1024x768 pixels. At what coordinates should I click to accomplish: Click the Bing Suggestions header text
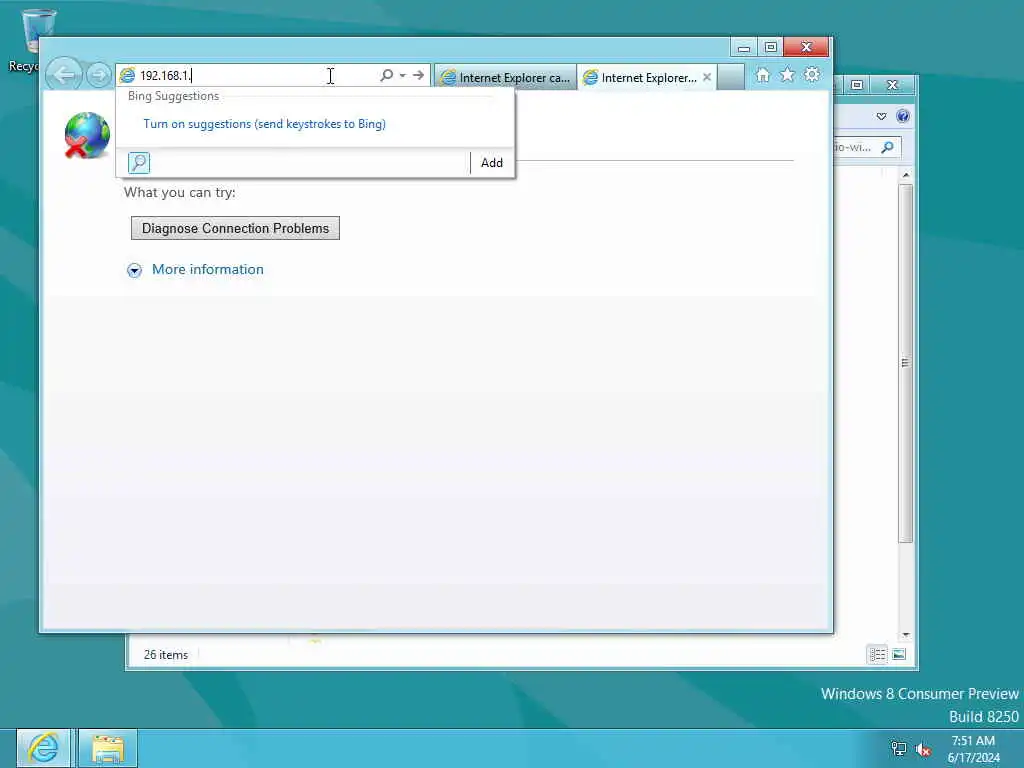click(x=174, y=96)
